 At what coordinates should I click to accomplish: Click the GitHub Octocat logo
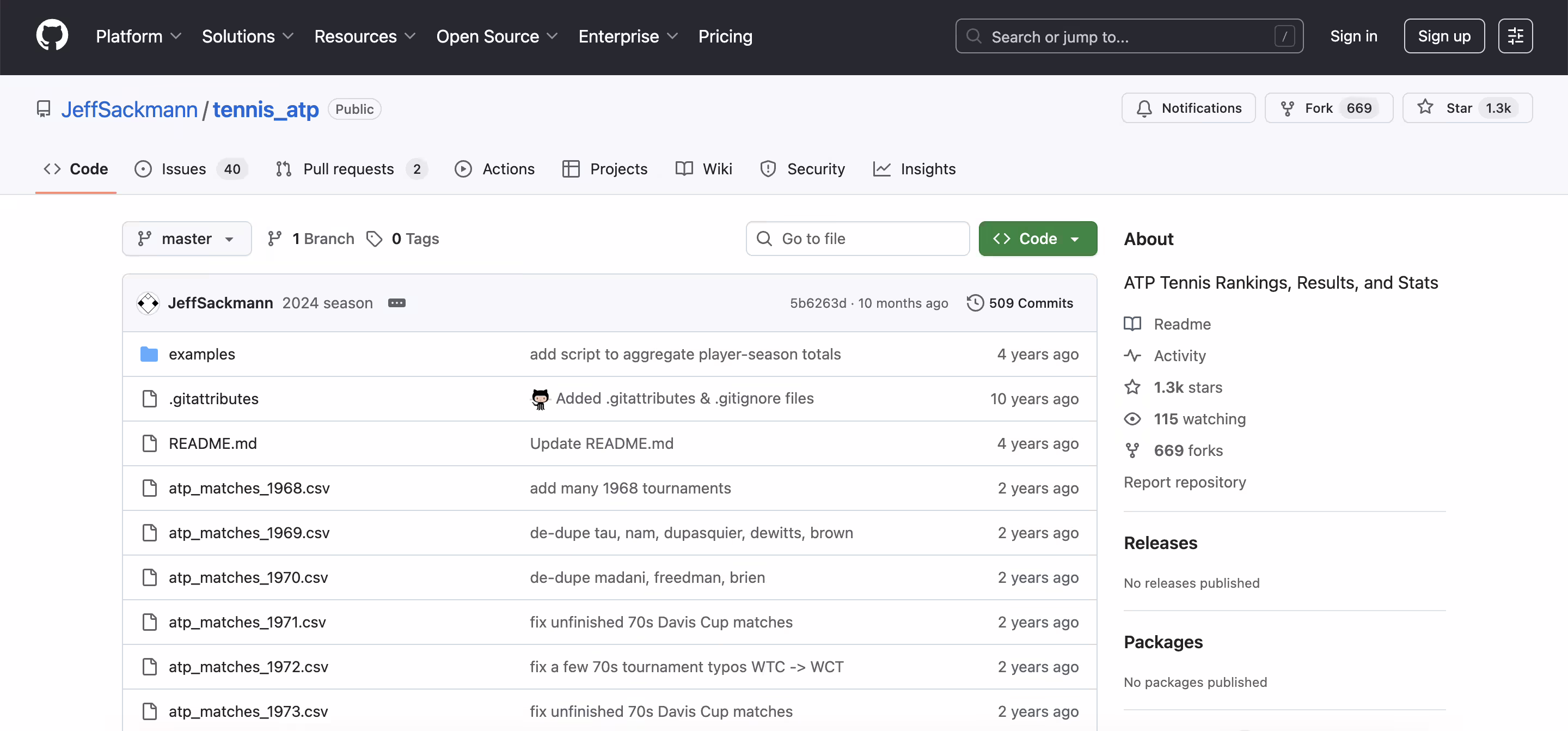(x=52, y=35)
